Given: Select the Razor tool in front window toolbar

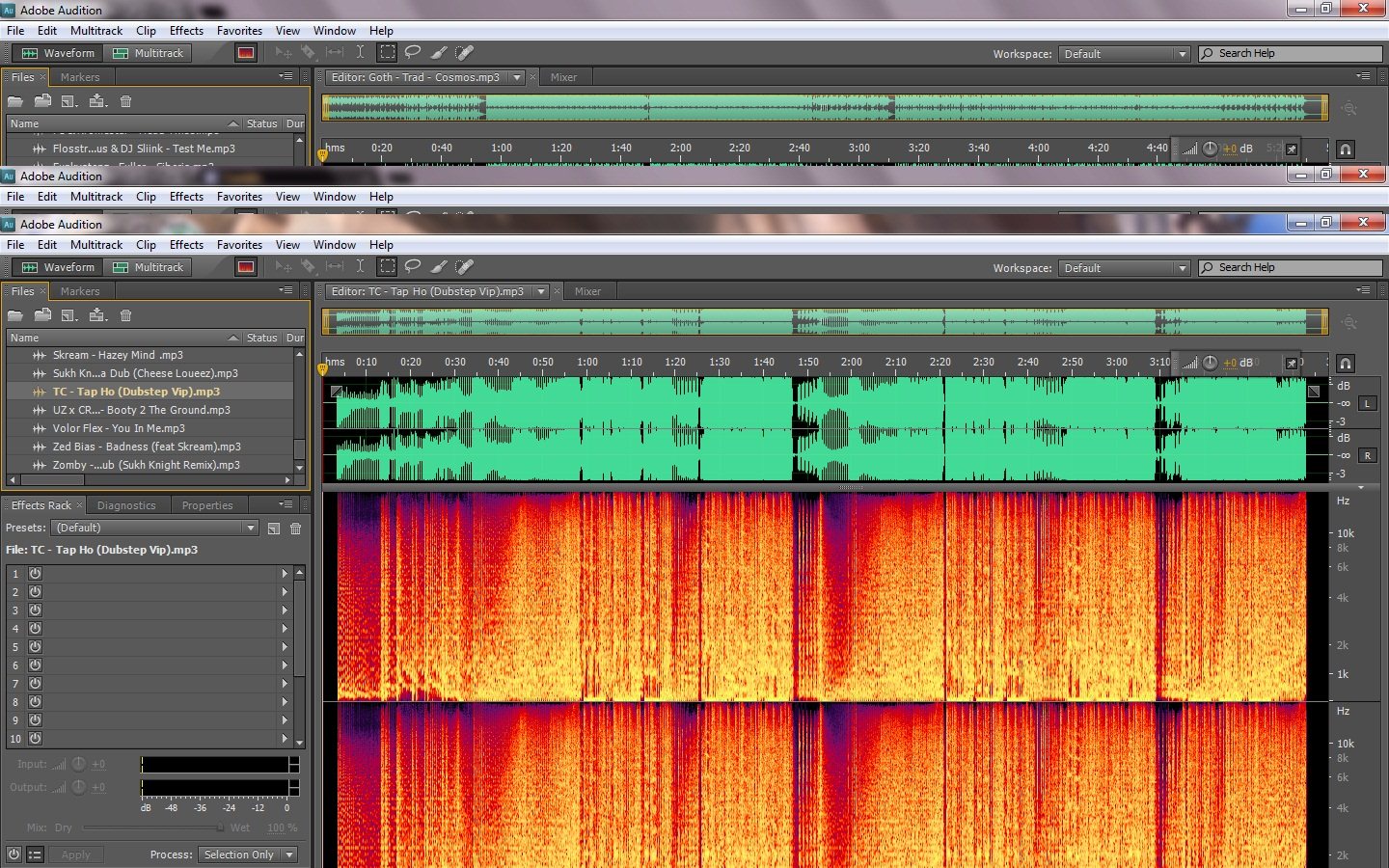Looking at the screenshot, I should tap(308, 267).
